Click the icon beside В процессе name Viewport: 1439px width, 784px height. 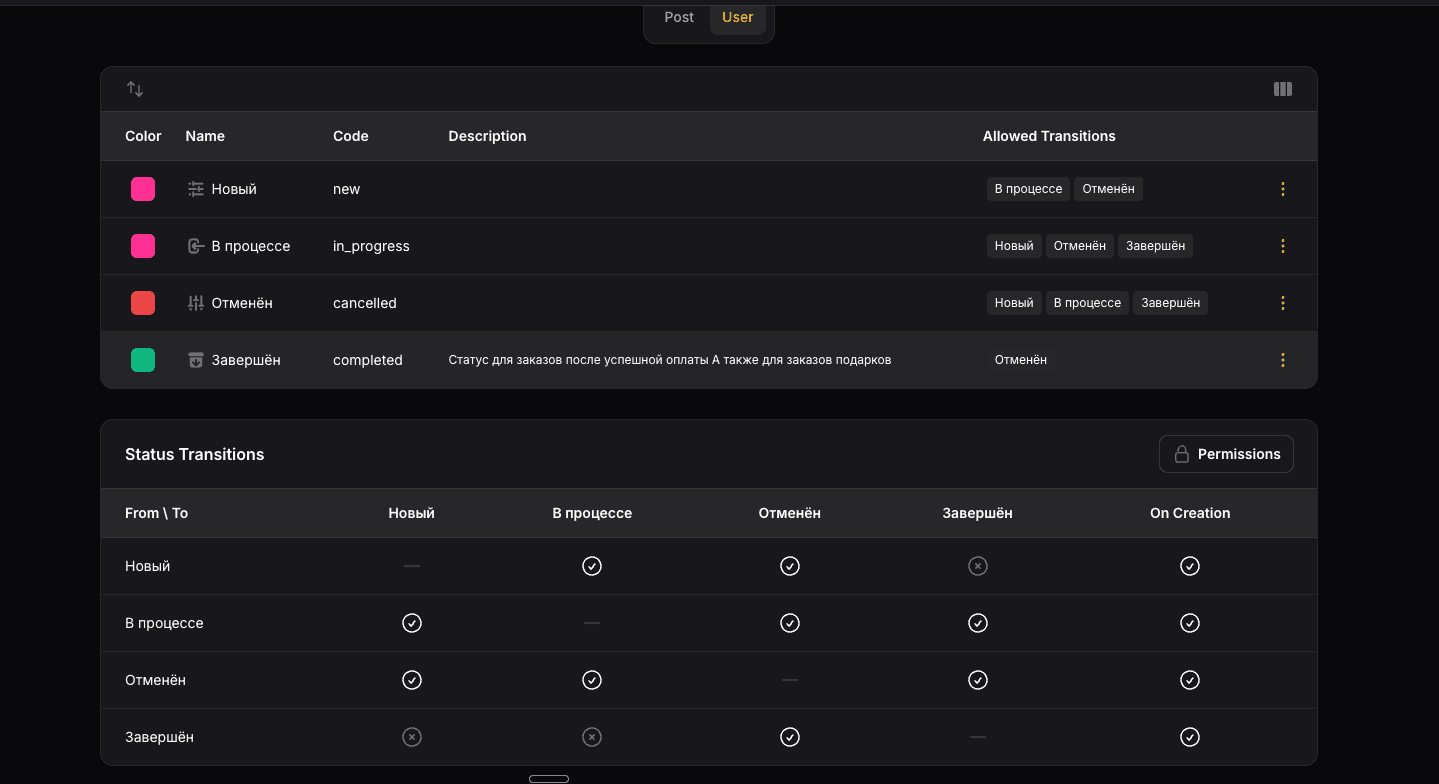click(x=196, y=246)
